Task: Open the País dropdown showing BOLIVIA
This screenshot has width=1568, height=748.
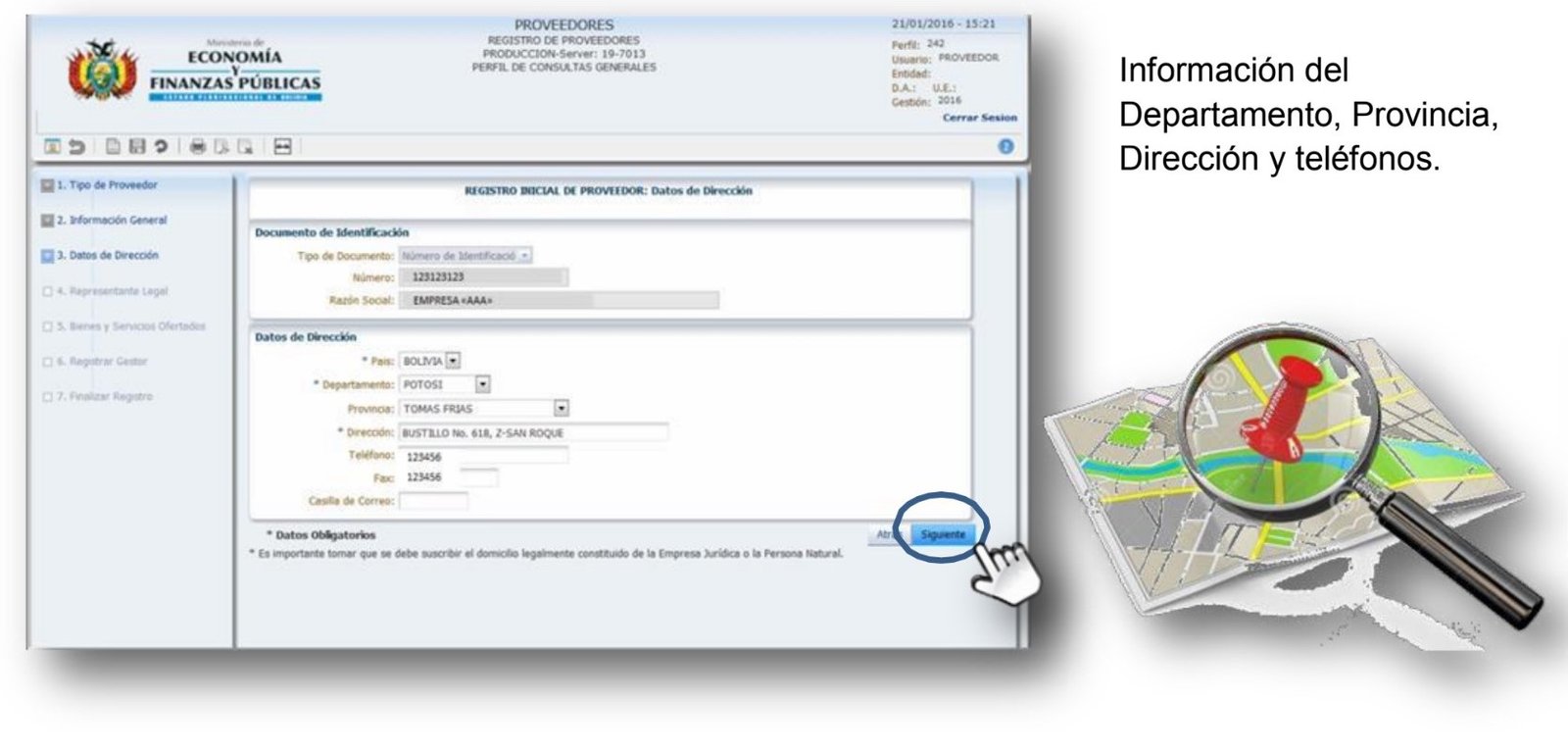Action: click(453, 361)
